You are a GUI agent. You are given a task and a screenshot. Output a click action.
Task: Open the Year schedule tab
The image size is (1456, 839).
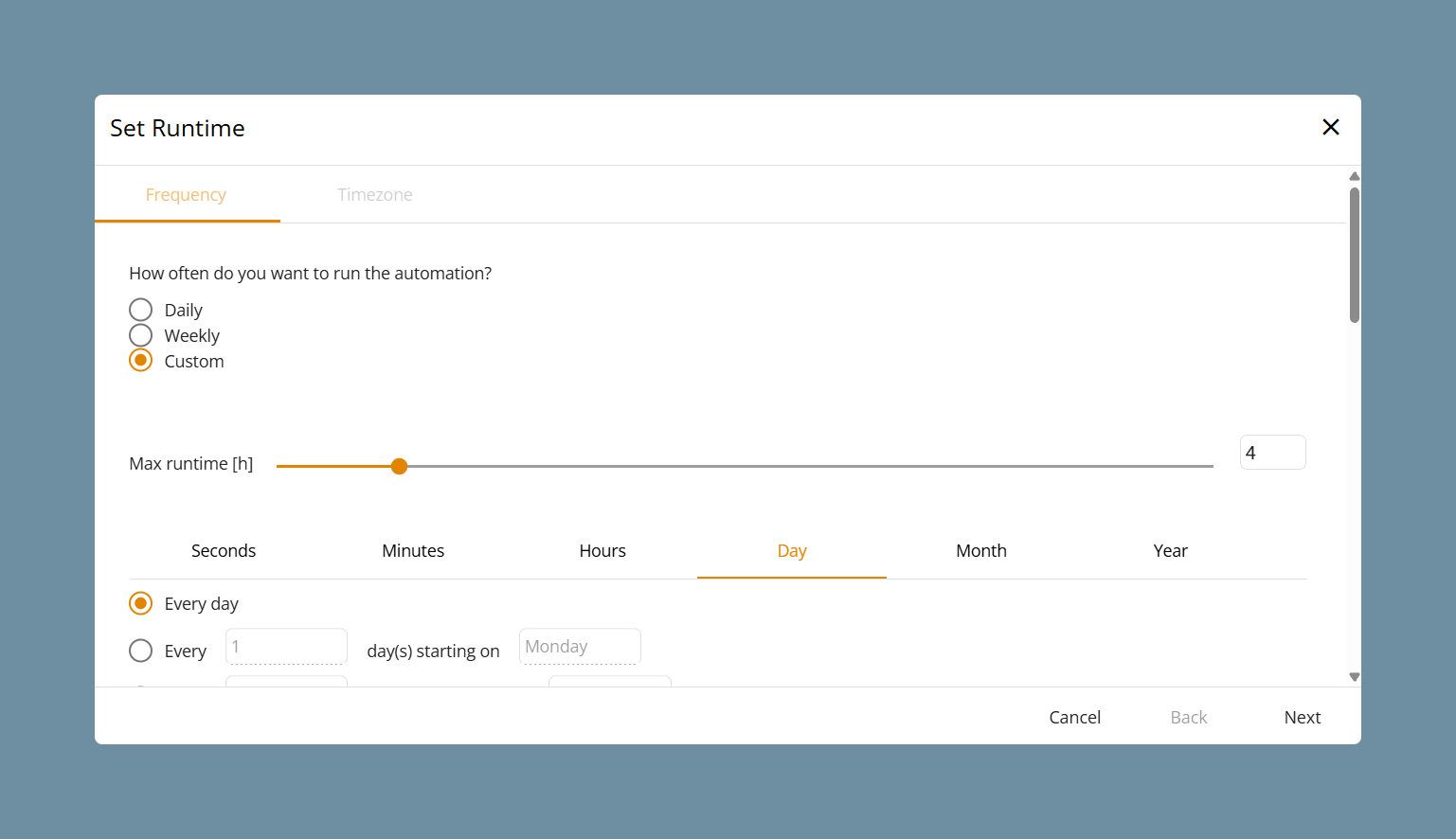[1171, 550]
